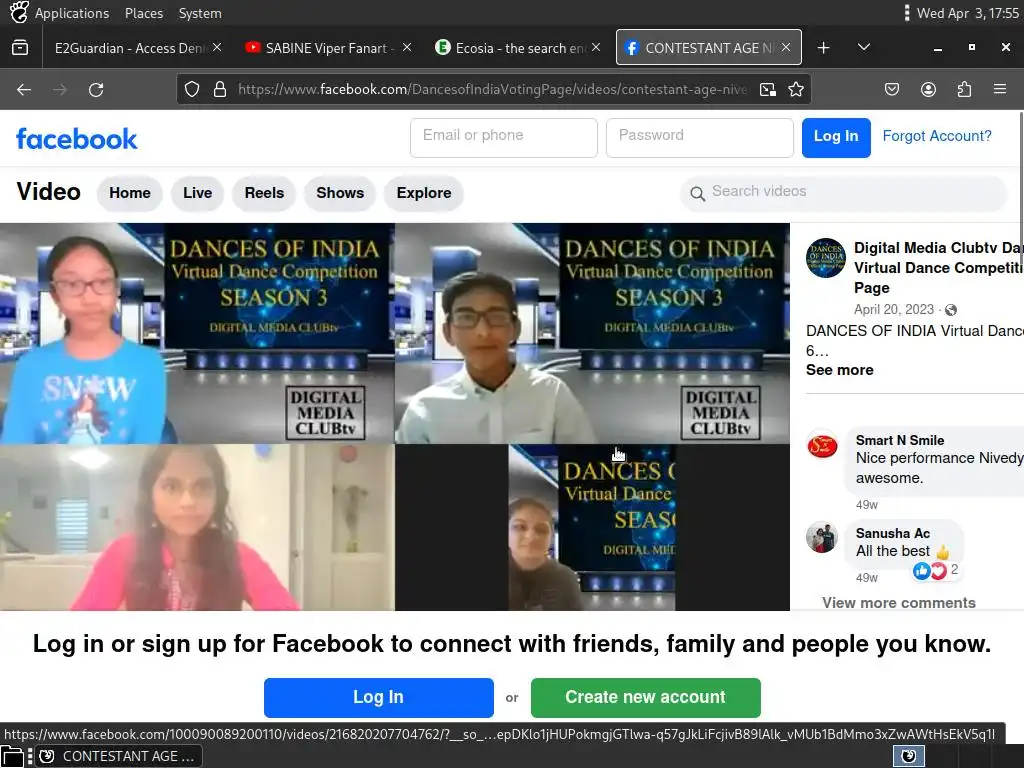Select the Explore video pill

424,193
